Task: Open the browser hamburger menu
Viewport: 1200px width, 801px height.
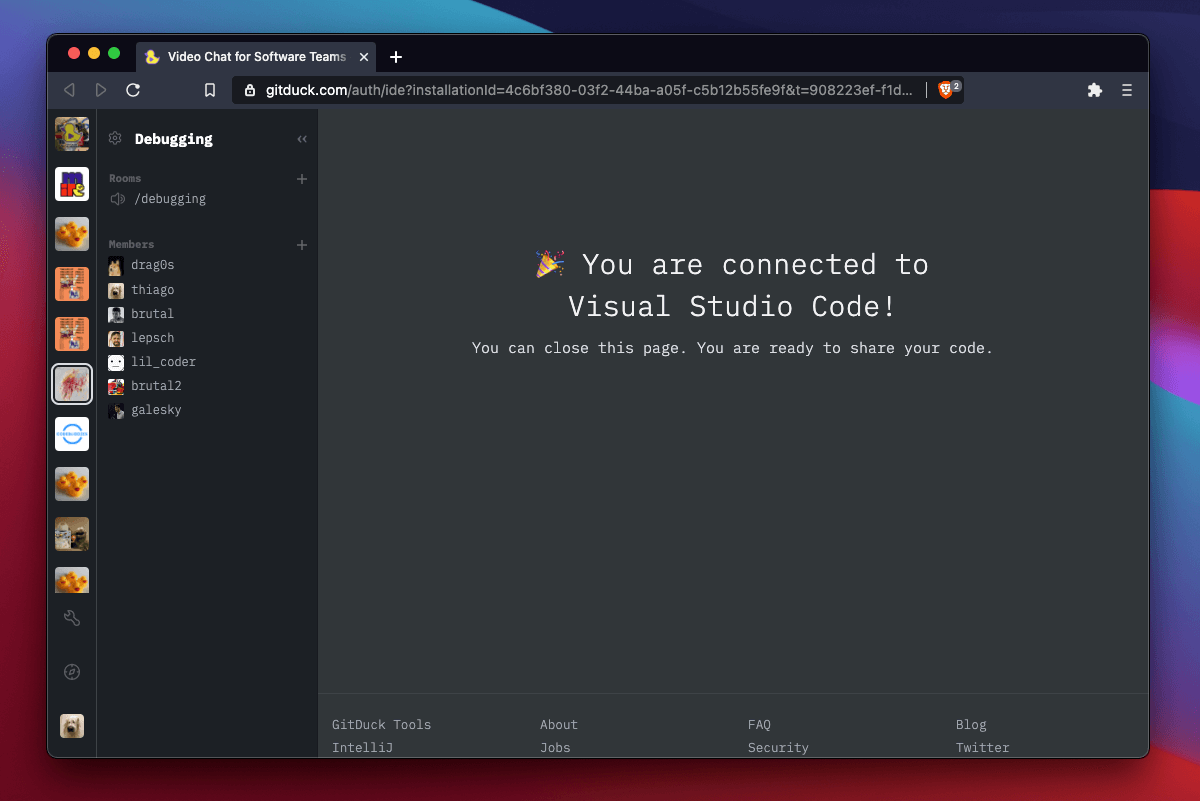Action: point(1127,90)
